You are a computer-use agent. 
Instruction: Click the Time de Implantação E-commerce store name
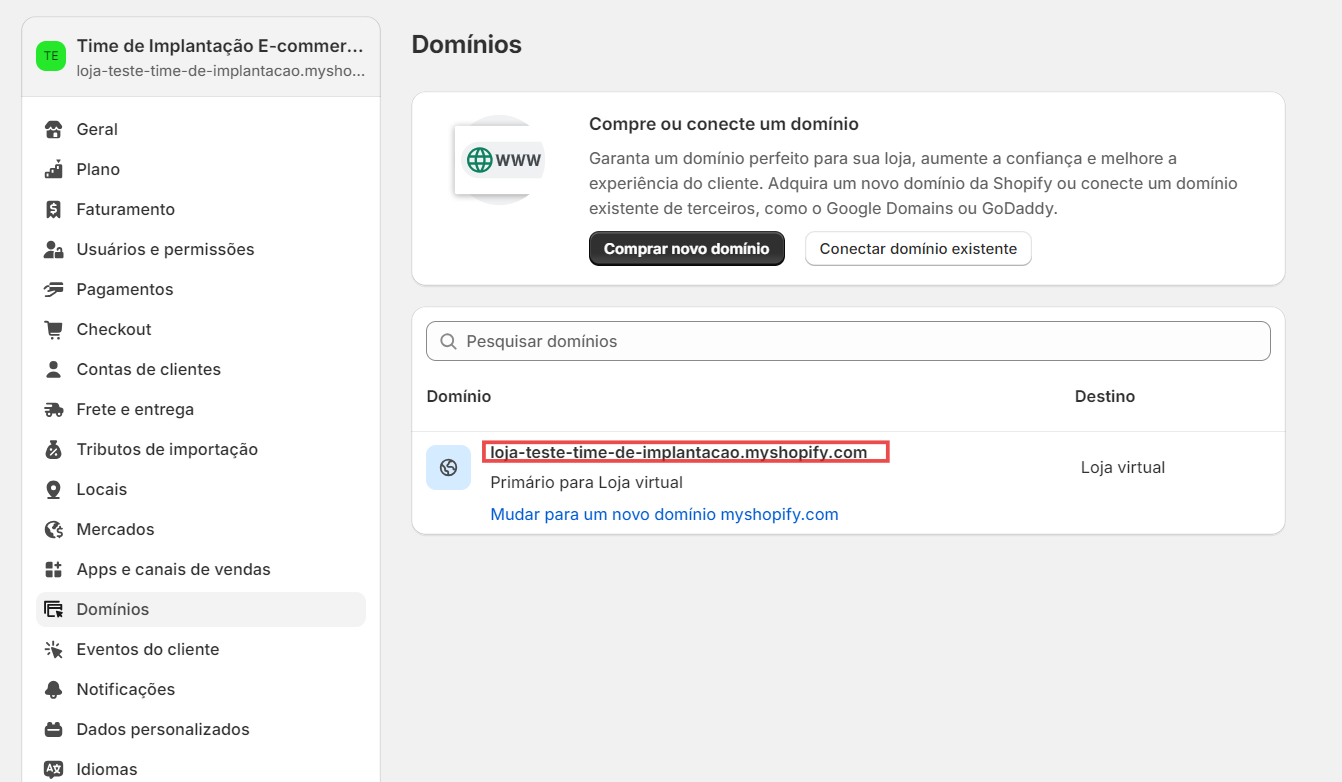pyautogui.click(x=220, y=46)
